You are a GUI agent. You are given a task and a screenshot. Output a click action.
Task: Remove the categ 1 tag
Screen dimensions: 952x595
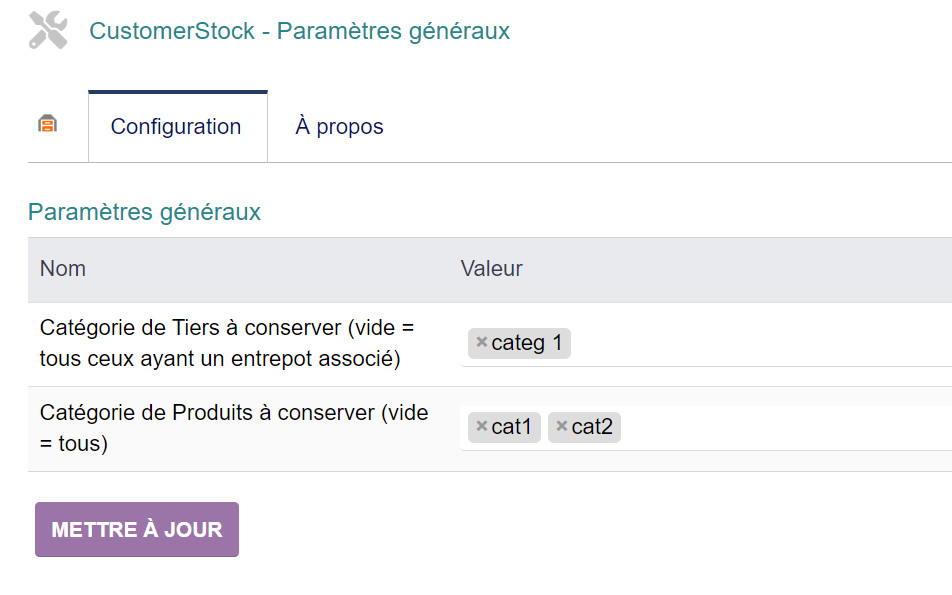click(481, 343)
